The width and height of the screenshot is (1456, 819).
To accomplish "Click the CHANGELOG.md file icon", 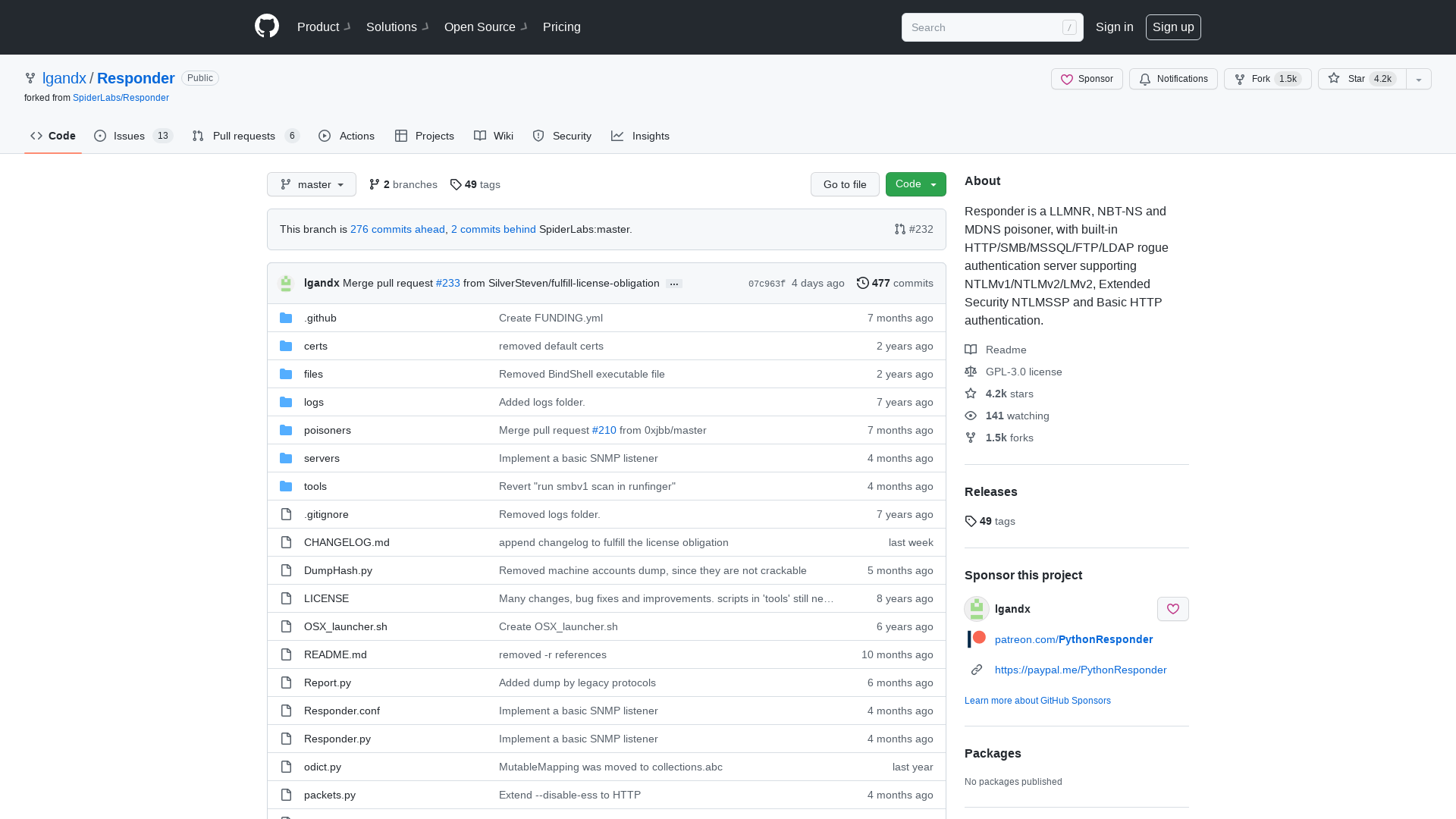I will tap(286, 542).
